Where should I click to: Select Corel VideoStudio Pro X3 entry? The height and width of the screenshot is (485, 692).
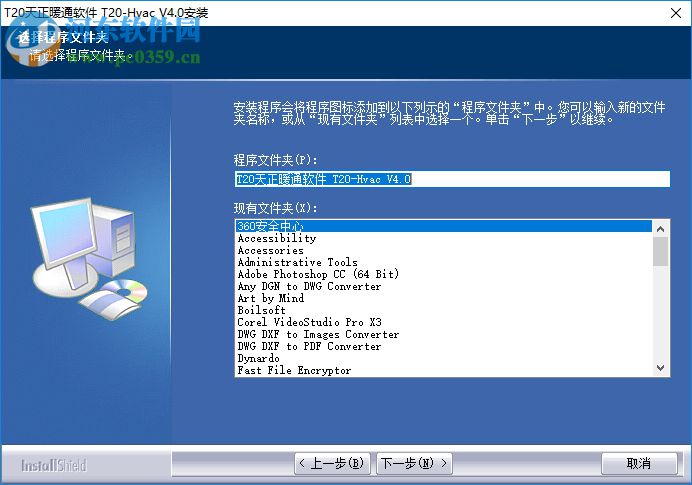pyautogui.click(x=444, y=322)
